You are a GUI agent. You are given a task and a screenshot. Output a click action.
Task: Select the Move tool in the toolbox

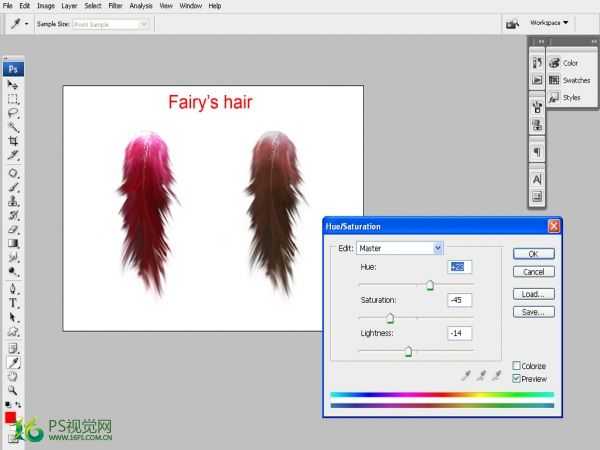click(14, 86)
